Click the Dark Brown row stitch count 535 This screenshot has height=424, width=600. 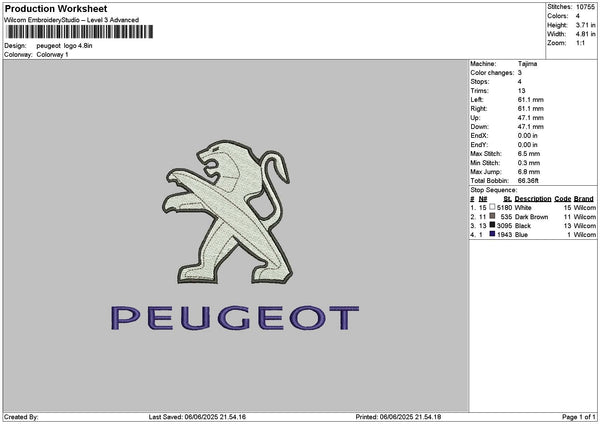506,217
